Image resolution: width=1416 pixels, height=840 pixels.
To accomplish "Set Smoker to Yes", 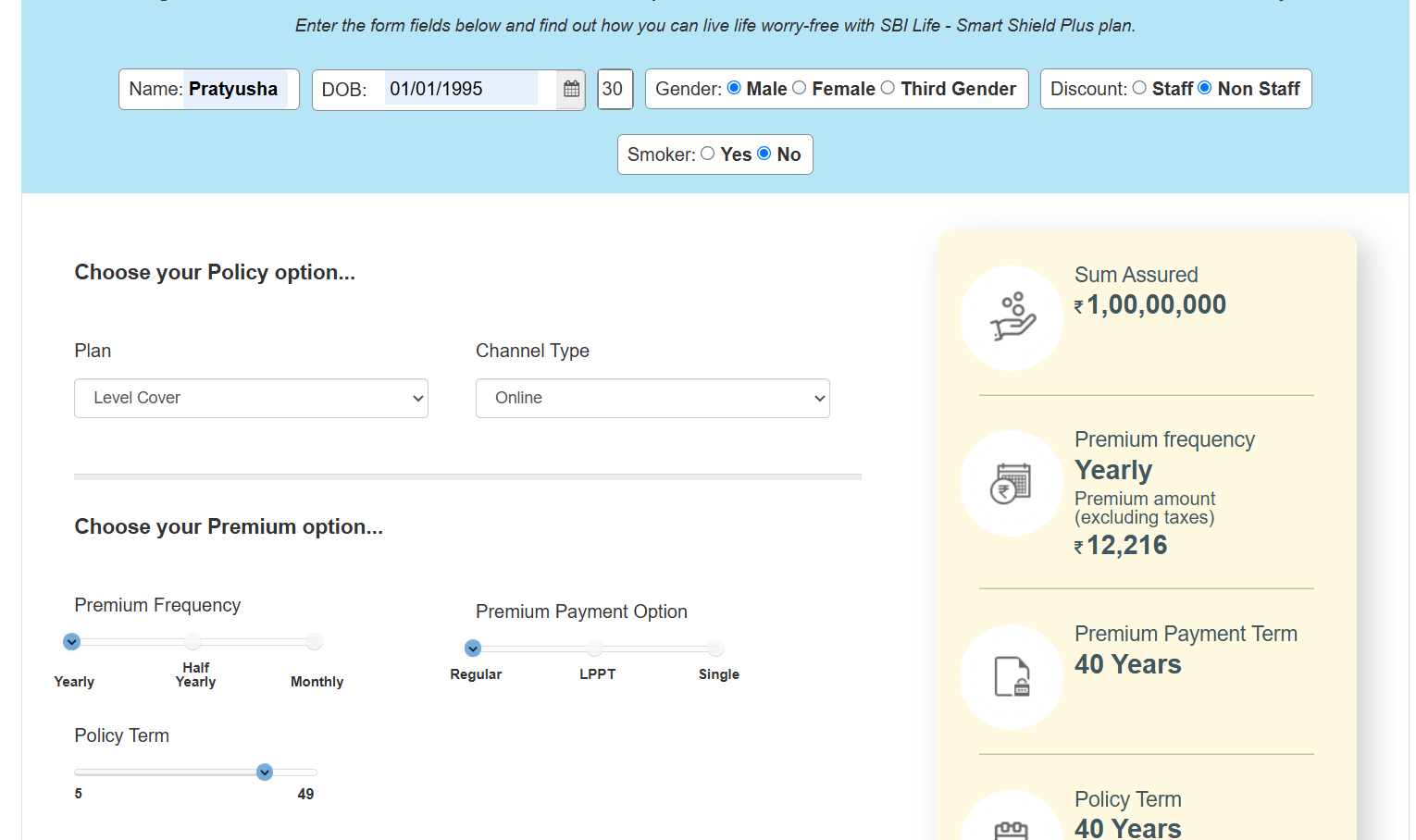I will coord(708,154).
